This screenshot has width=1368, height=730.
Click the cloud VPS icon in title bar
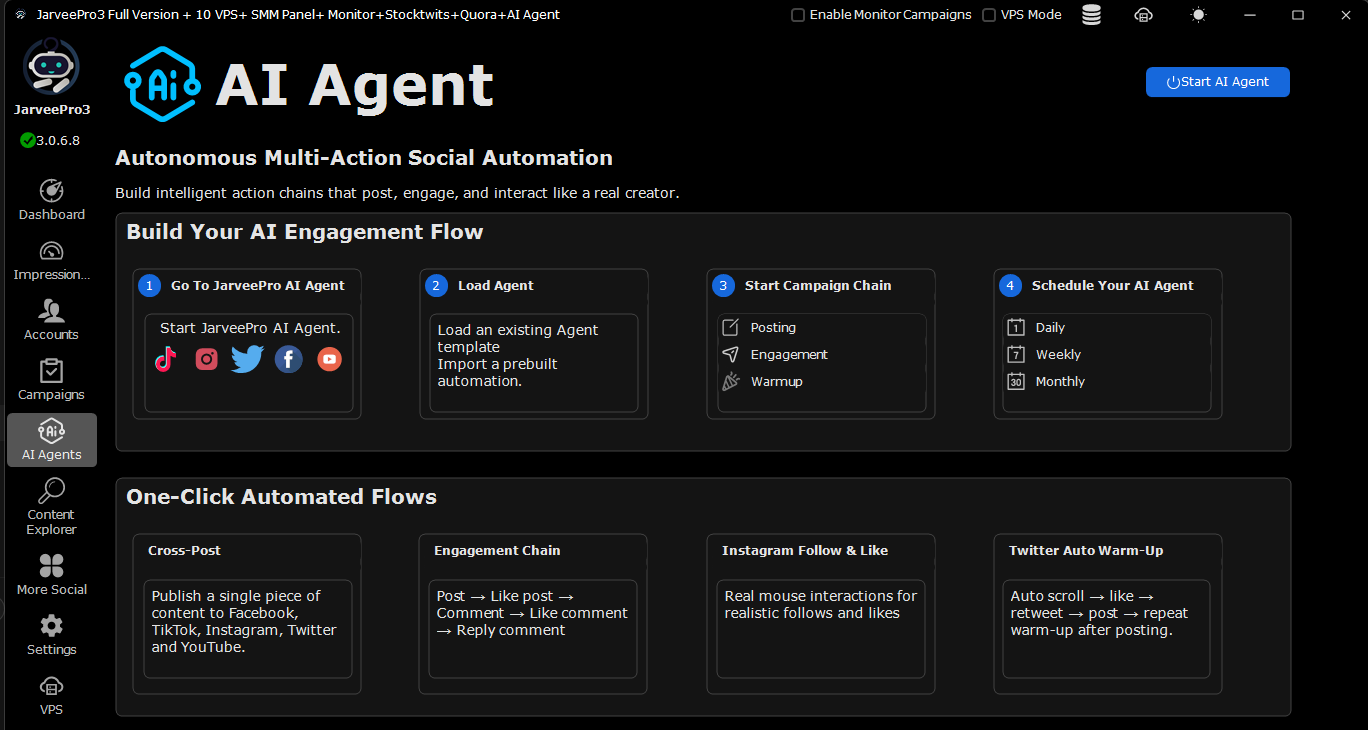[1144, 15]
